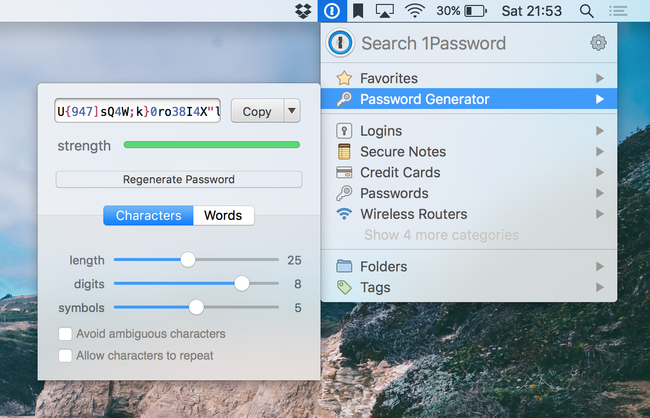Expand the Tags submenu arrow
This screenshot has width=650, height=418.
(599, 287)
